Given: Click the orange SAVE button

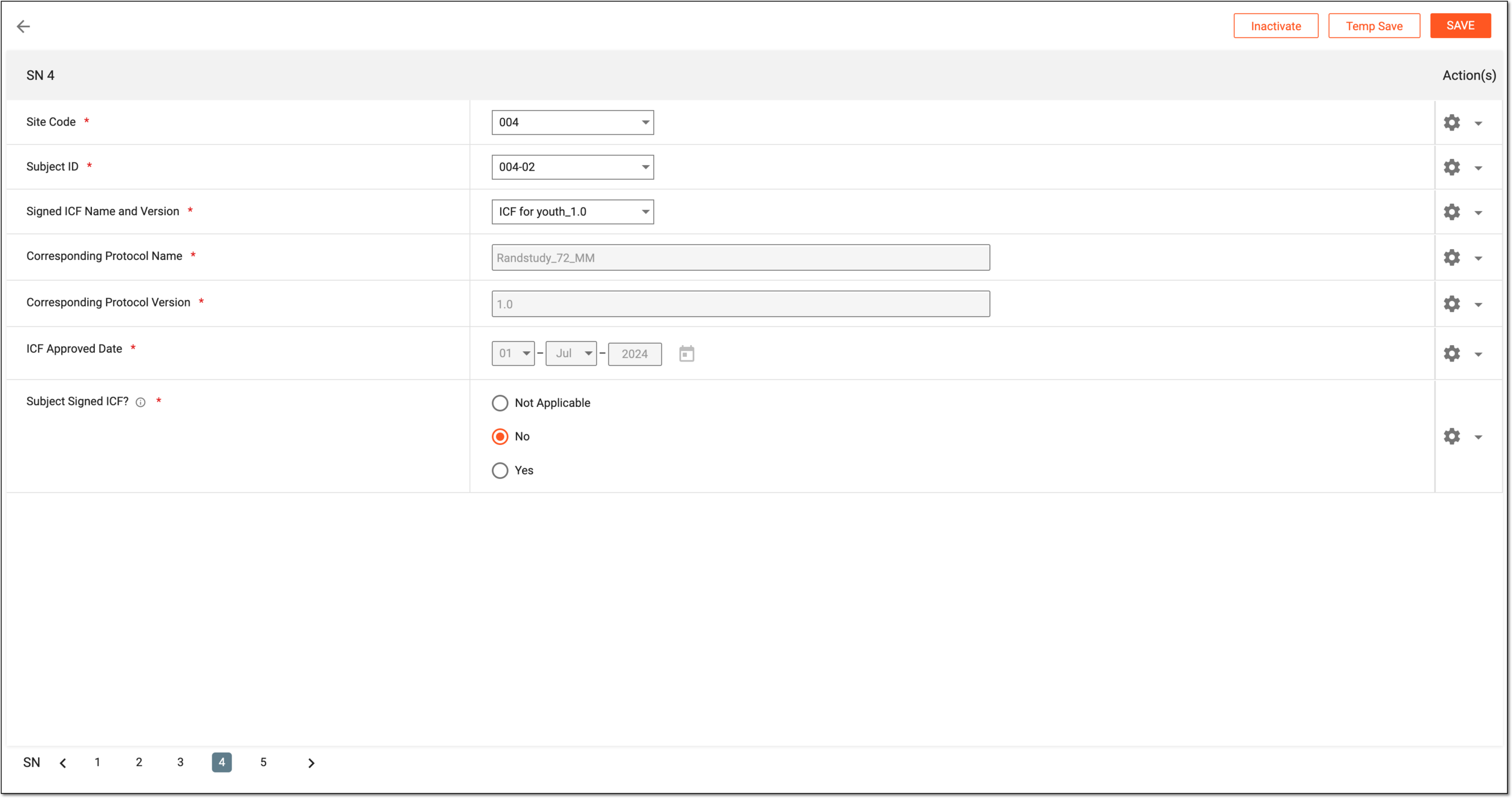Looking at the screenshot, I should pyautogui.click(x=1461, y=26).
